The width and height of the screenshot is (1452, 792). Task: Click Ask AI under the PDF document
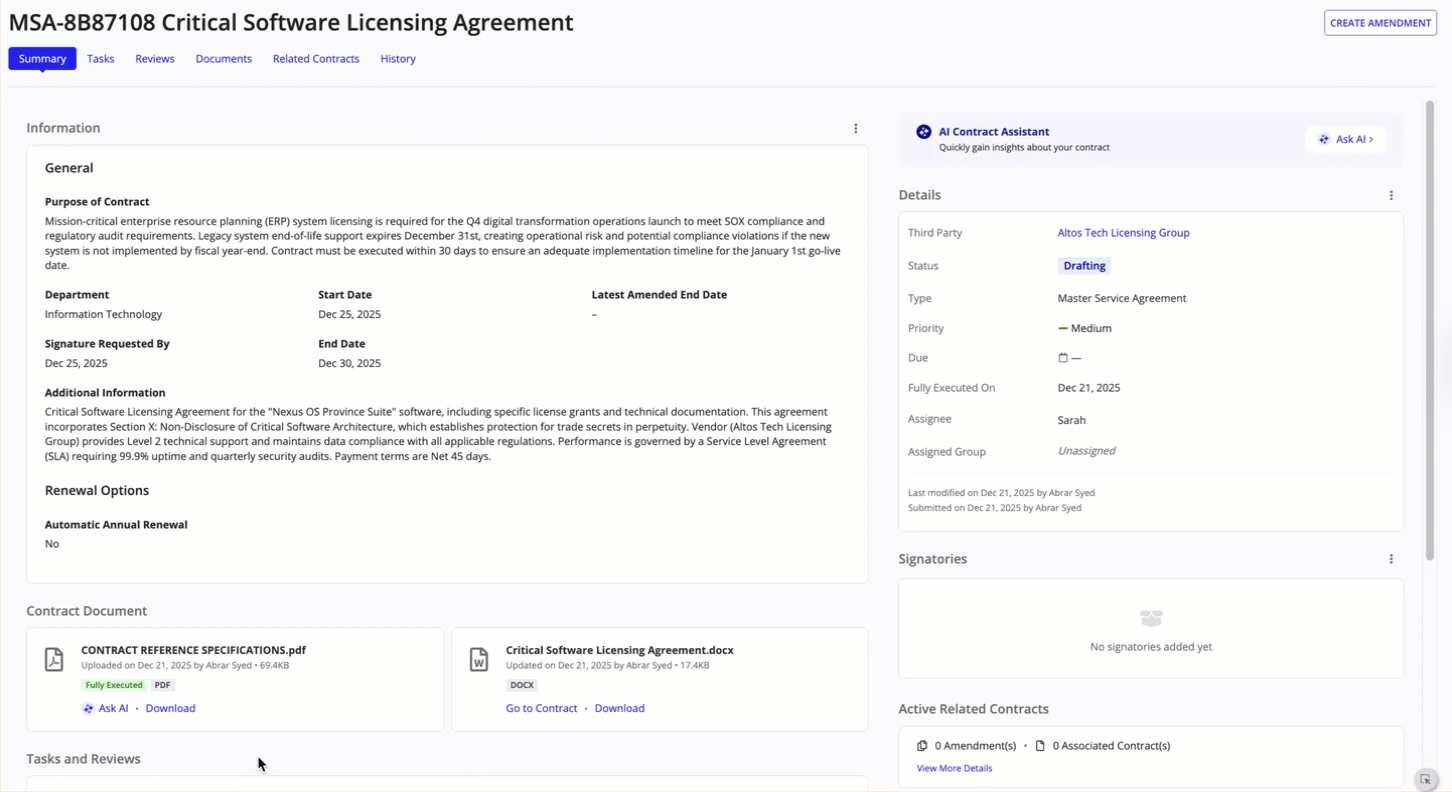click(x=113, y=709)
